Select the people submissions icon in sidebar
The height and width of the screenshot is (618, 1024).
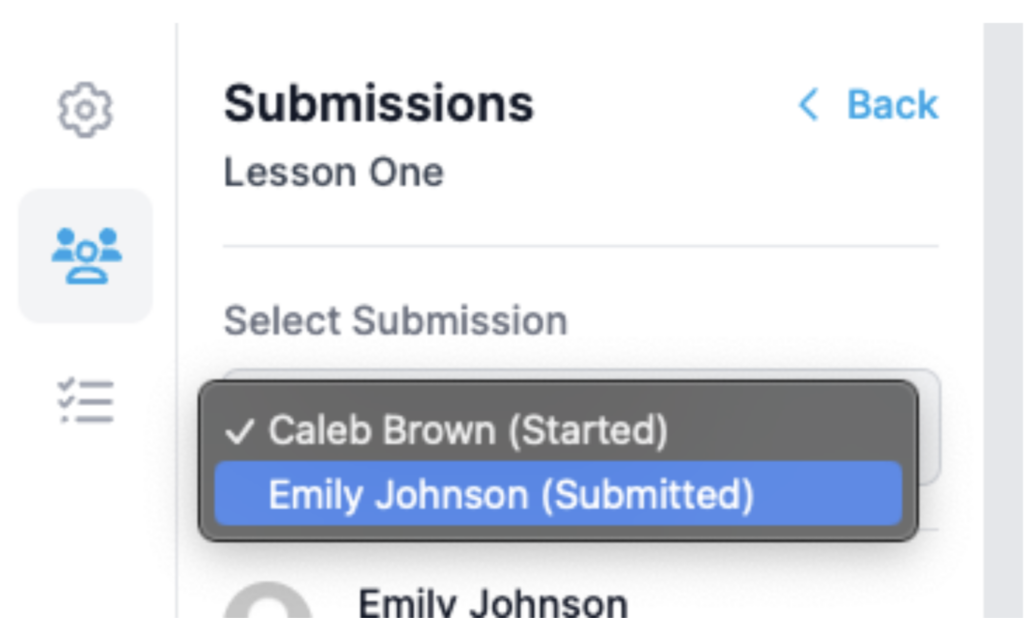[86, 255]
